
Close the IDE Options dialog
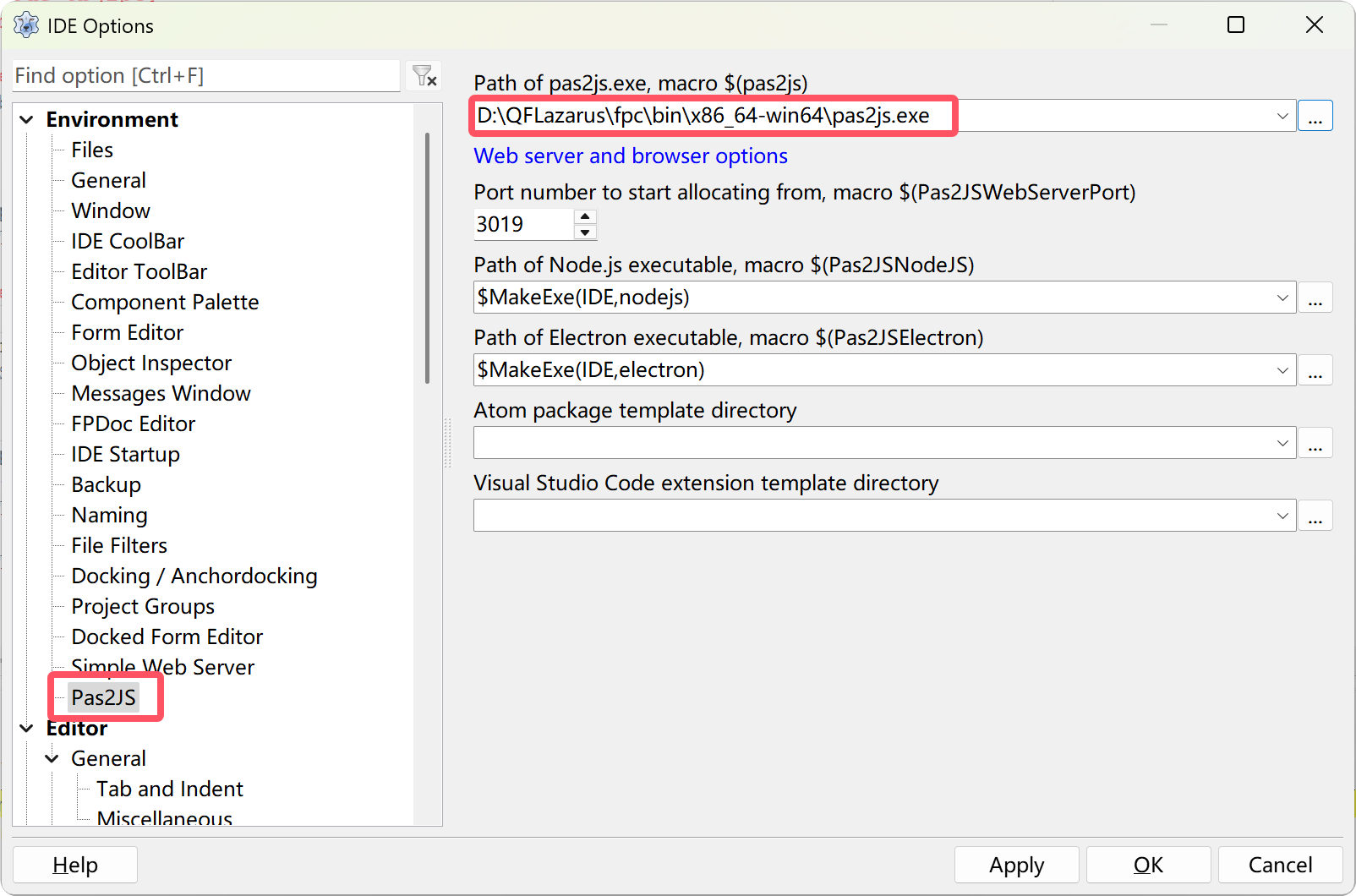coord(1315,25)
